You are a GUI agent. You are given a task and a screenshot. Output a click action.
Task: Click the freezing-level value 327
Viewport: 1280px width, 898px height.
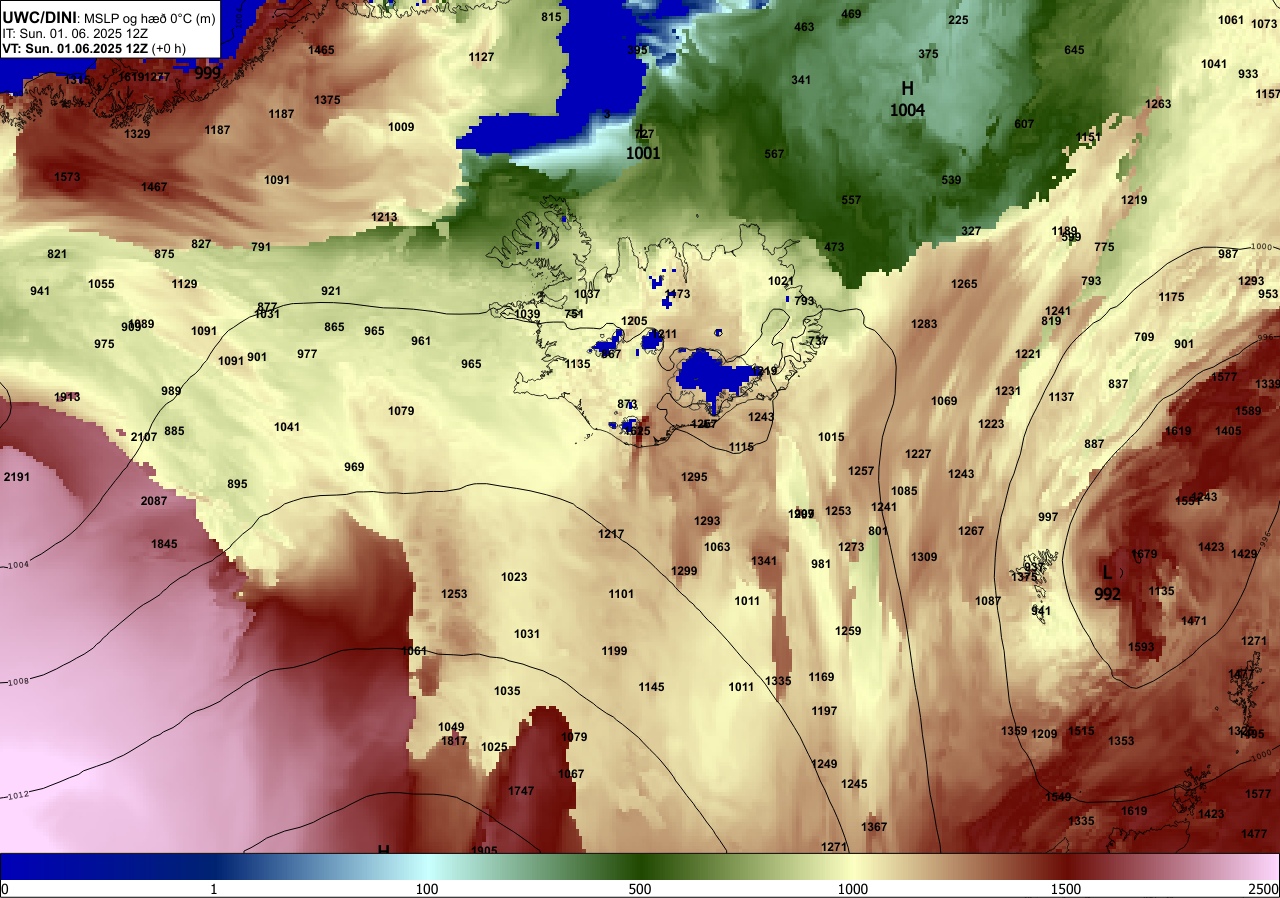click(x=971, y=231)
